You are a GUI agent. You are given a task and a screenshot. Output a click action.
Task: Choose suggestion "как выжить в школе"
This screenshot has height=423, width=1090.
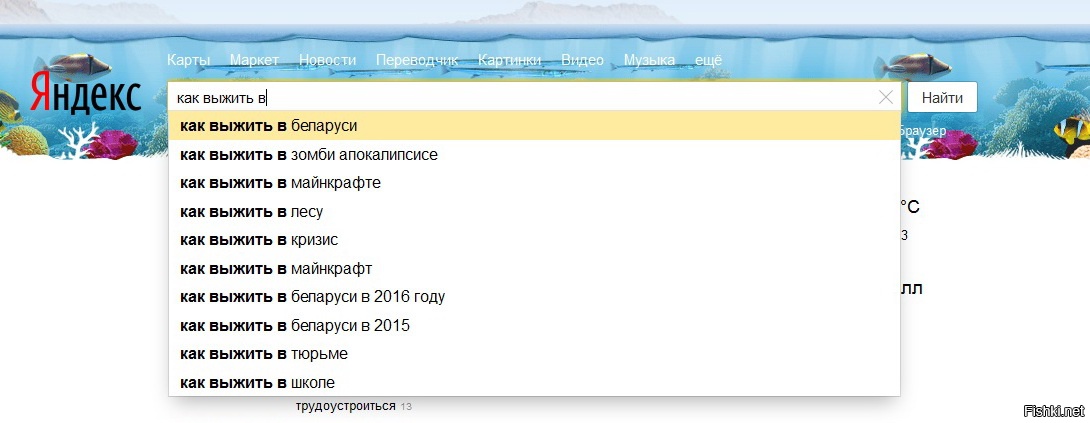(x=258, y=382)
